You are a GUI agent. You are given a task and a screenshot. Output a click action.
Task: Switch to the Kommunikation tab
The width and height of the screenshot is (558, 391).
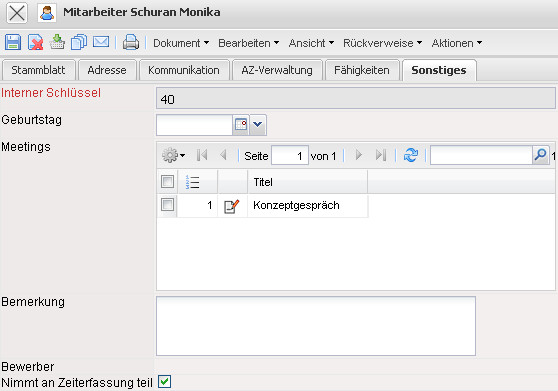click(x=184, y=70)
